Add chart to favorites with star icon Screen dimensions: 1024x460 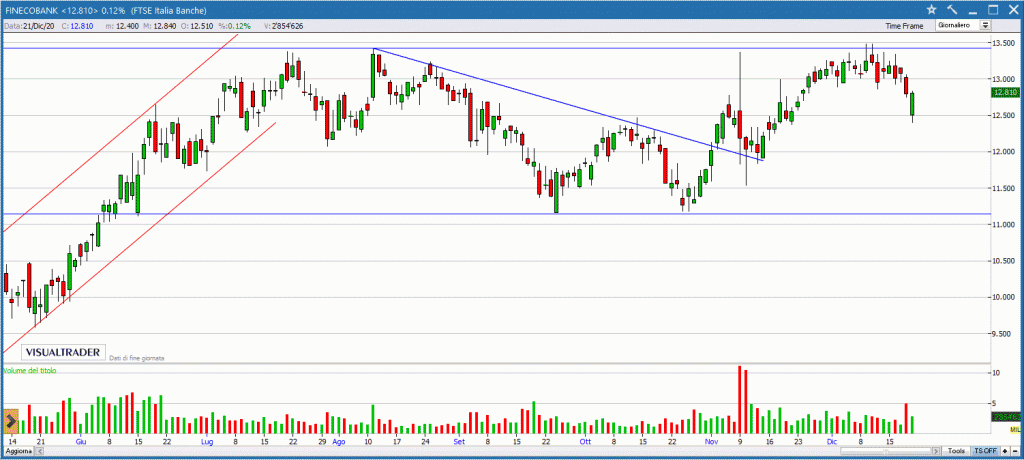[x=932, y=8]
